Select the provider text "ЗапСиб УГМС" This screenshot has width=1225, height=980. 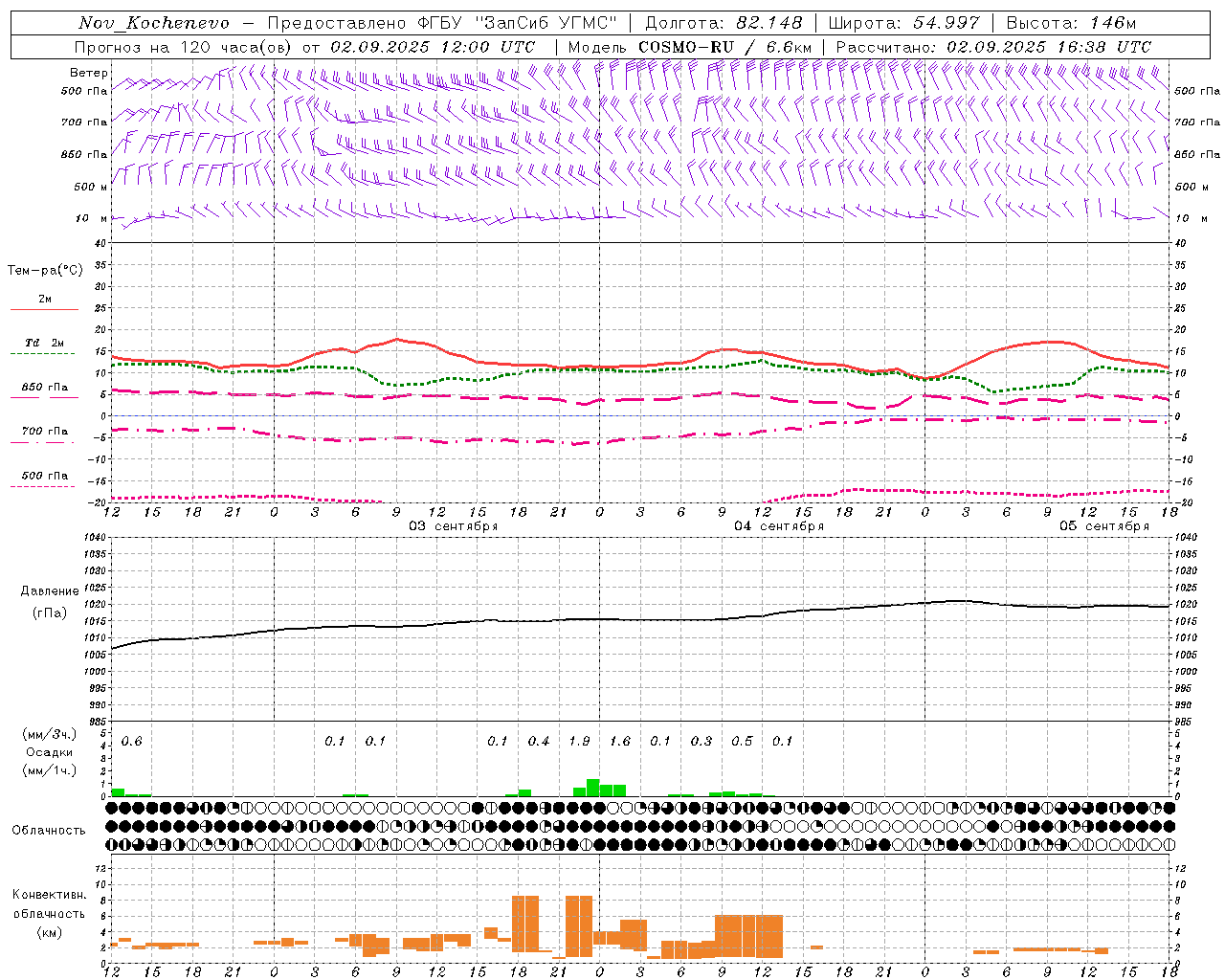coord(546,23)
